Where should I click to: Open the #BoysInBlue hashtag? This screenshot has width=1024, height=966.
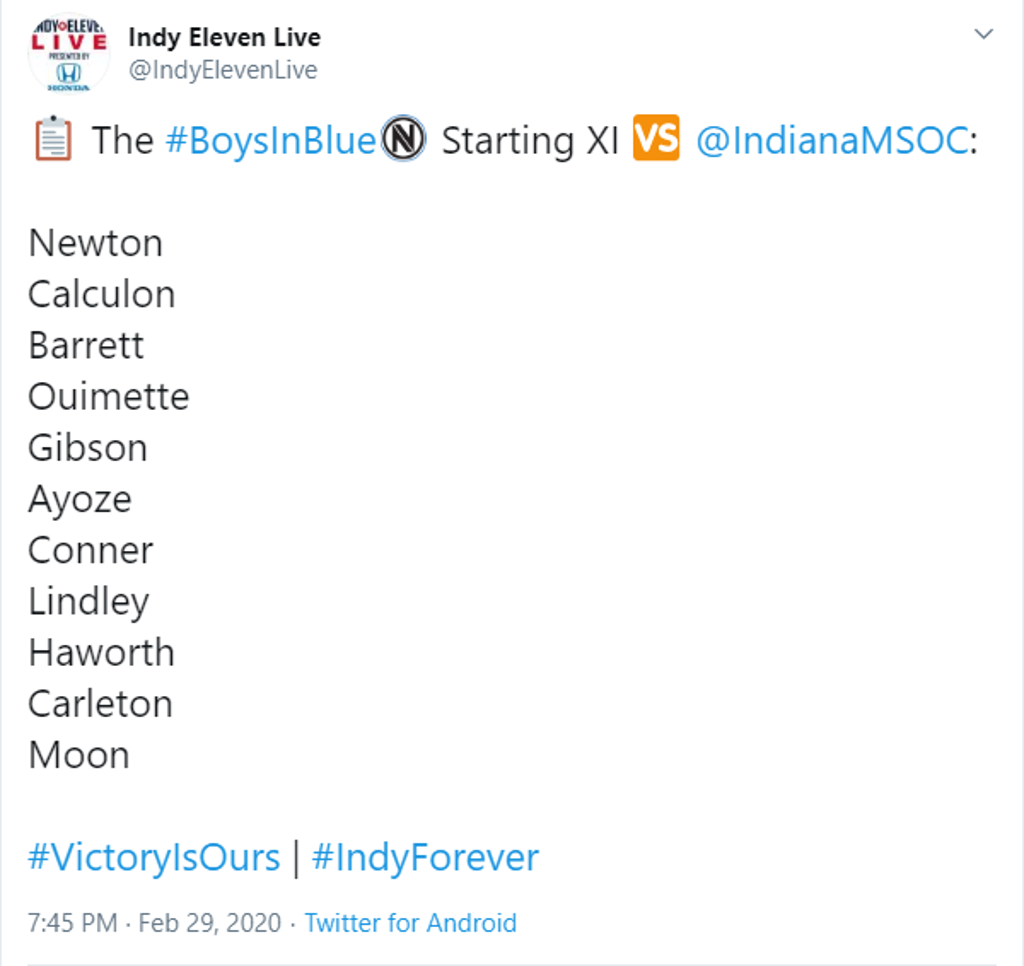click(269, 141)
